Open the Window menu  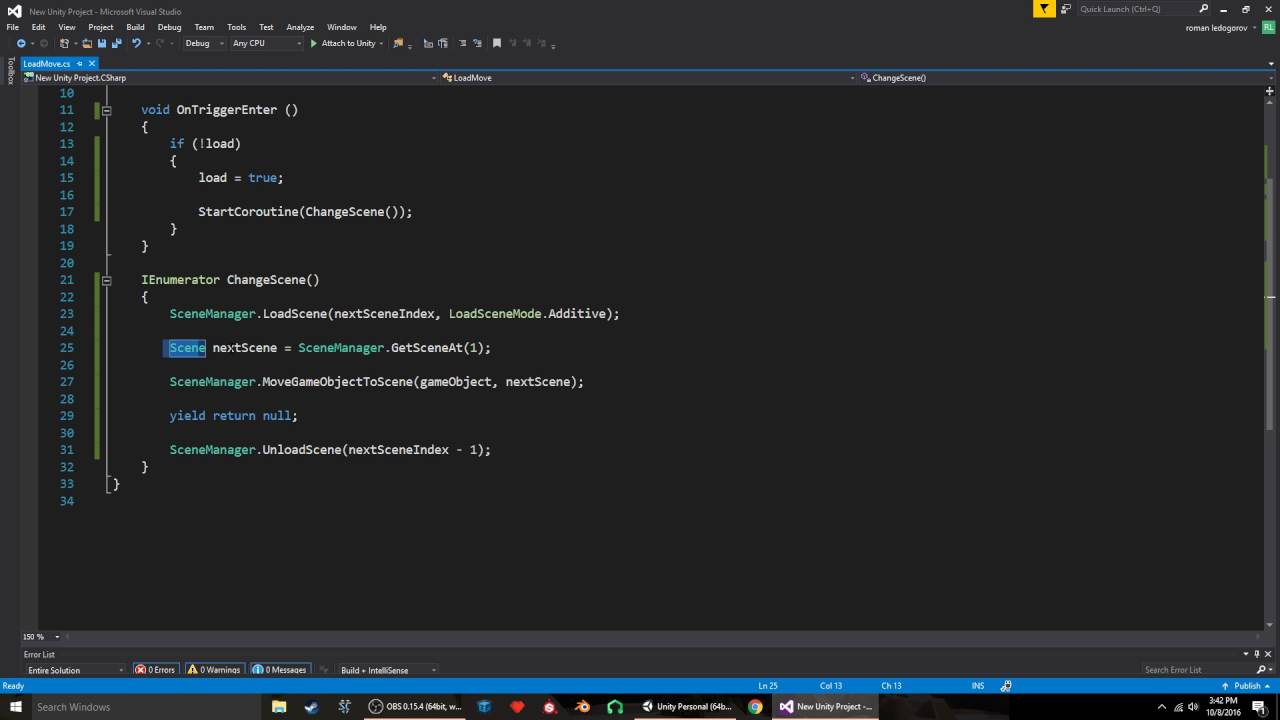[341, 27]
